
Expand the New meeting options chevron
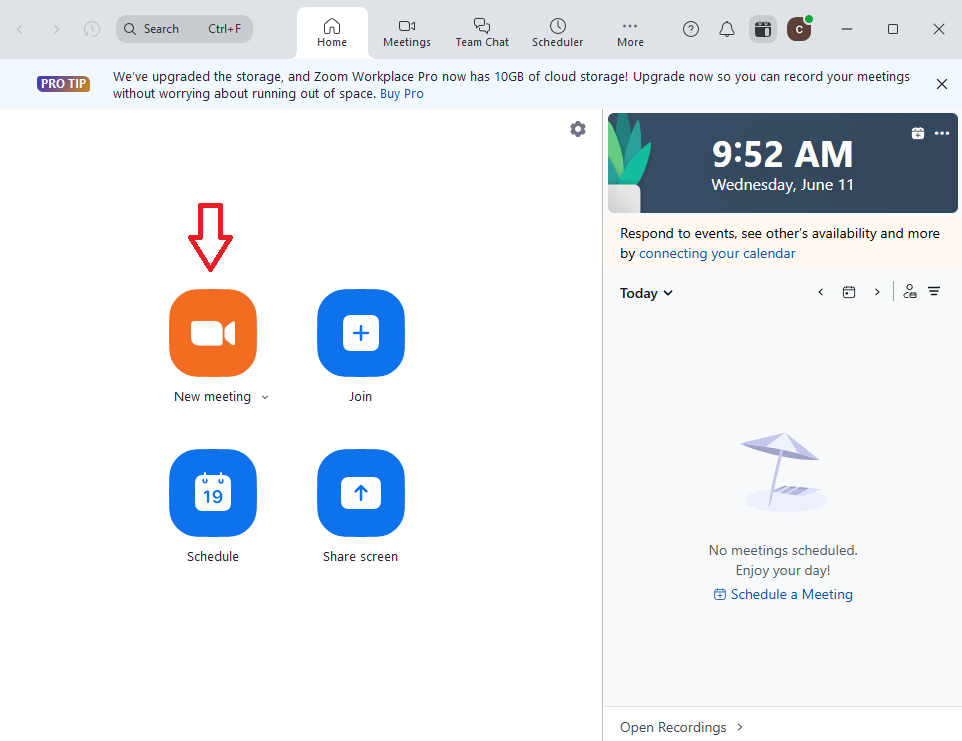(x=265, y=397)
